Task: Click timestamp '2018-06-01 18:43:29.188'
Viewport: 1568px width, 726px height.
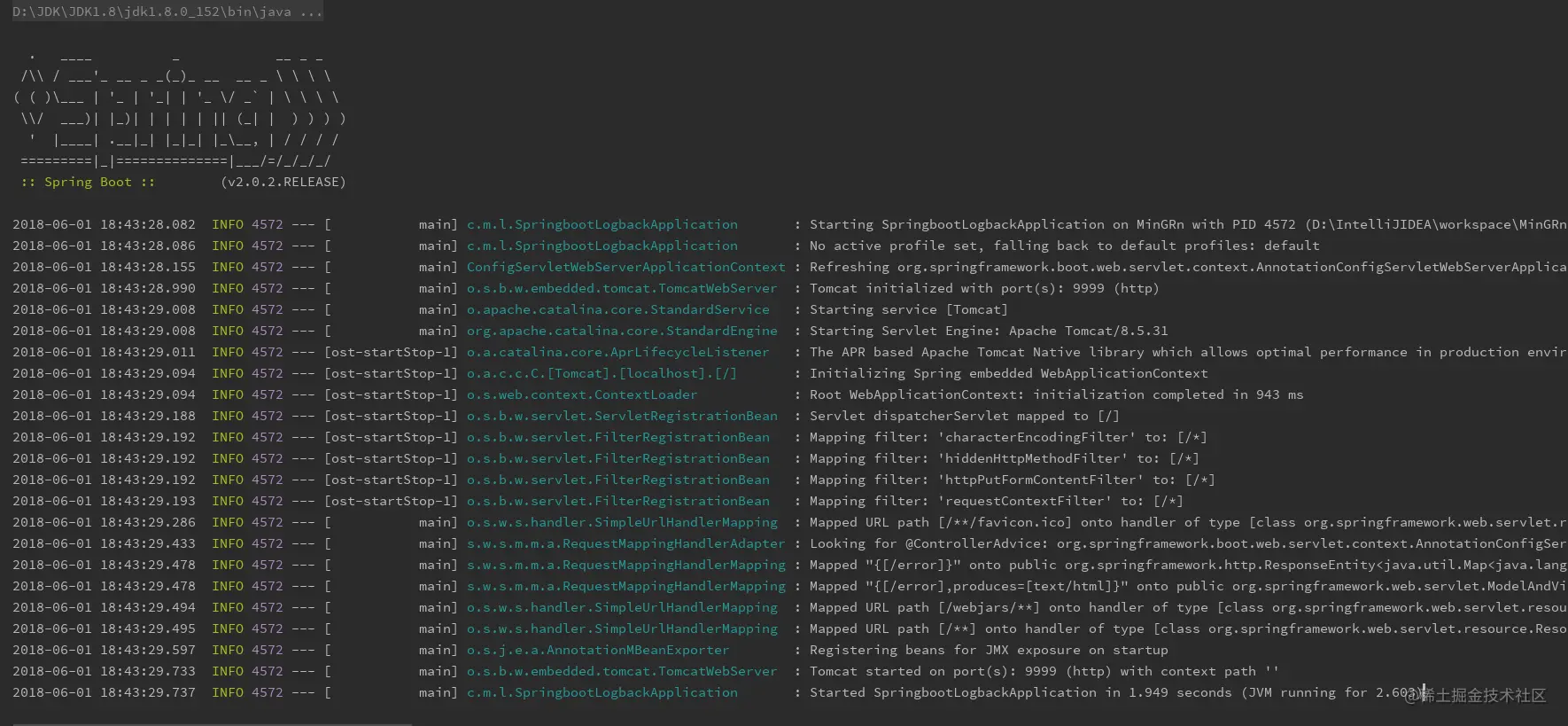Action: click(x=104, y=416)
